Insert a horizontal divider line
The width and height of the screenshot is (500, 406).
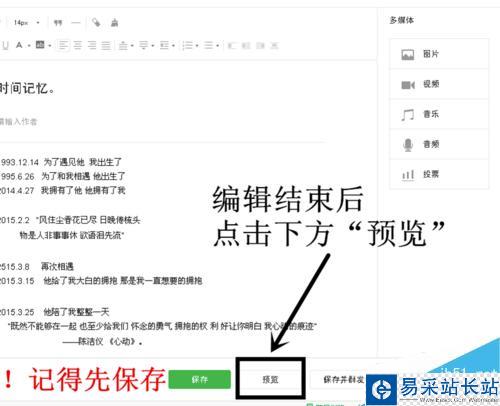76,23
